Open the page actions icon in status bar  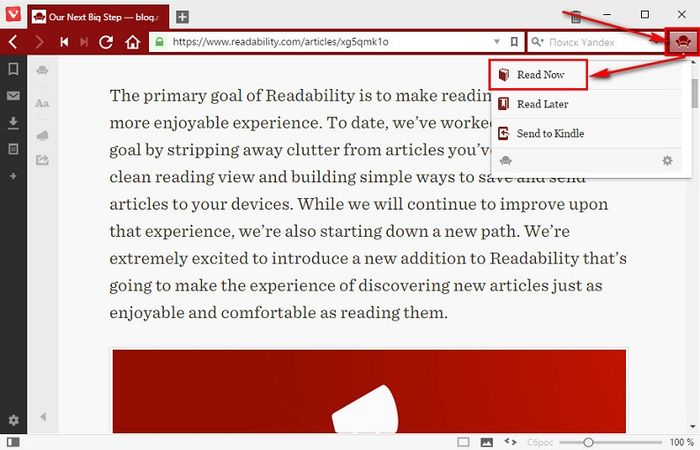pos(510,441)
